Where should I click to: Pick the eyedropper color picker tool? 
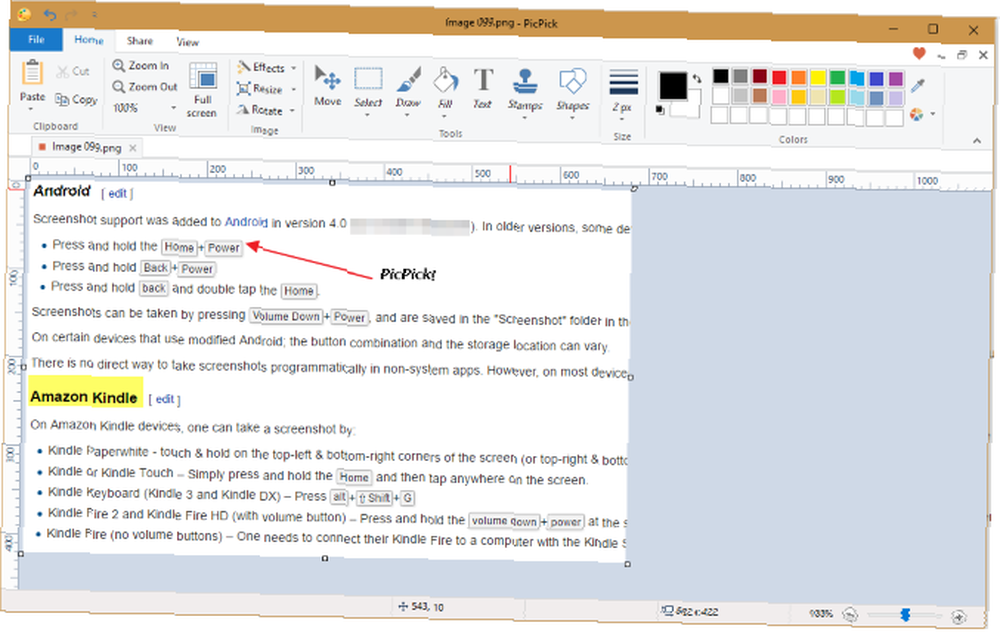pyautogui.click(x=918, y=85)
